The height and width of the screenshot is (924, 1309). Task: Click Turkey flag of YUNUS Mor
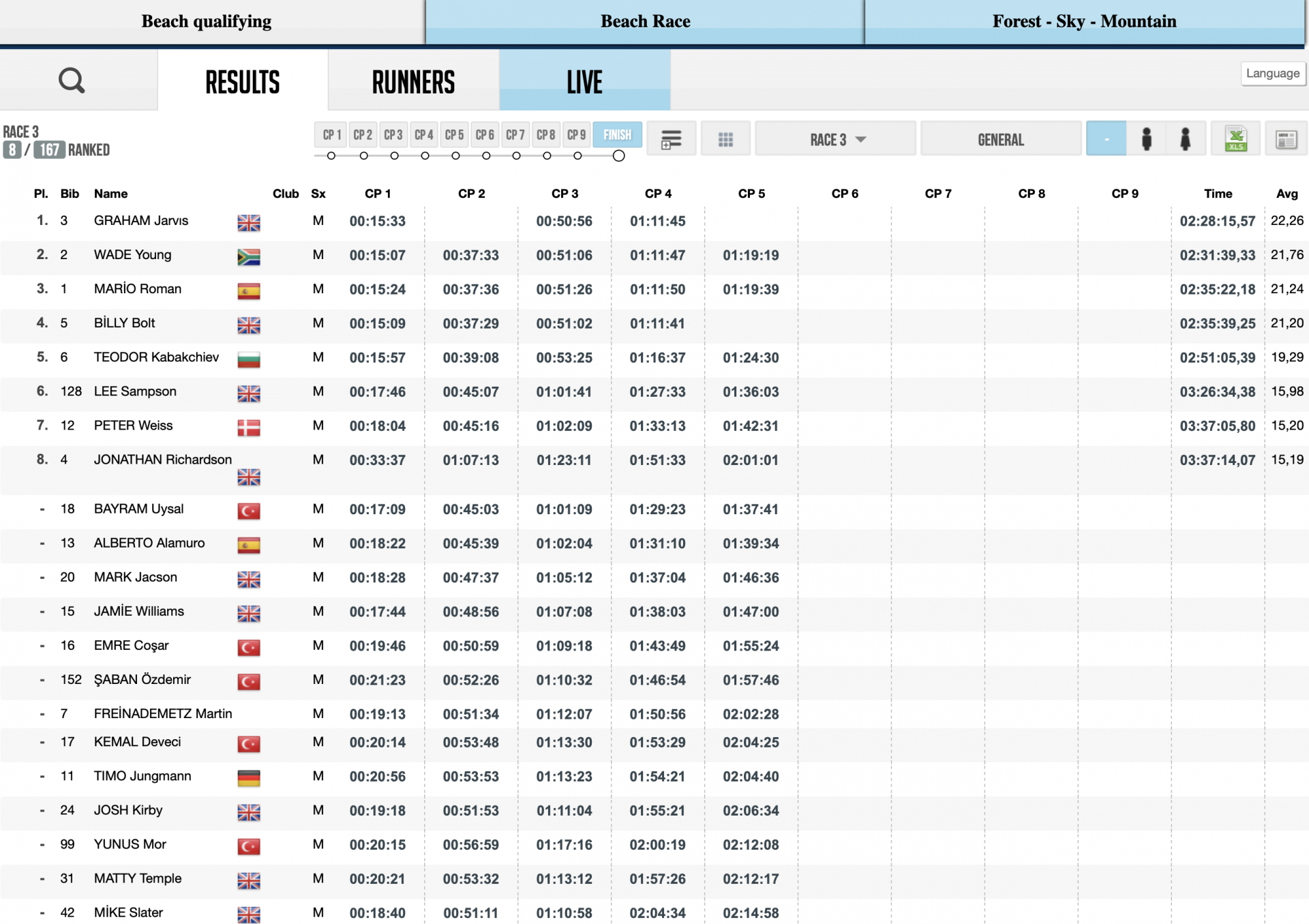pos(249,846)
